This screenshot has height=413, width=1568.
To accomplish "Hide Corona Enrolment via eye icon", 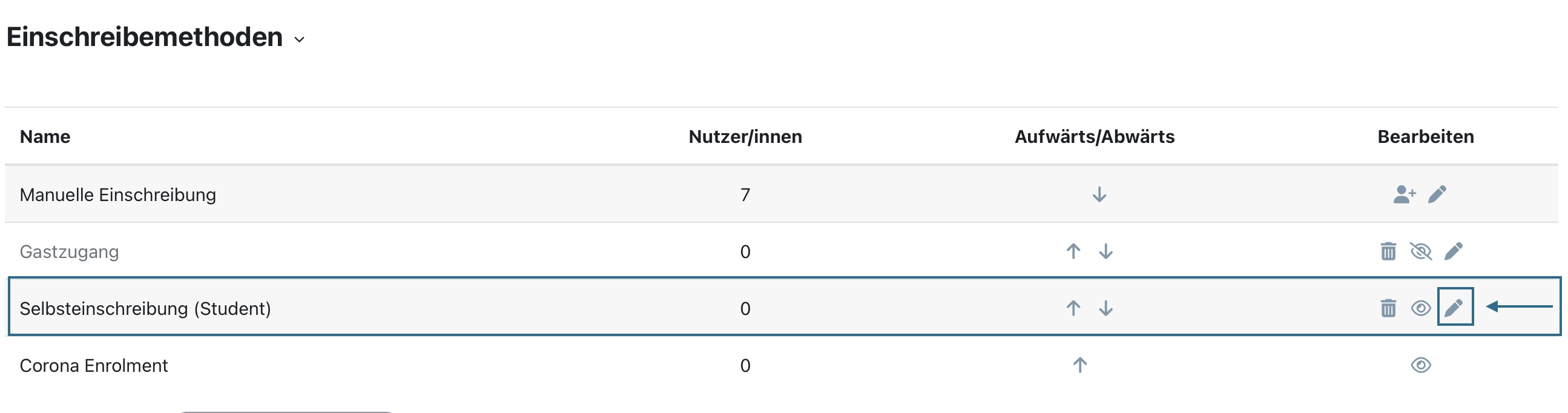I will point(1421,365).
